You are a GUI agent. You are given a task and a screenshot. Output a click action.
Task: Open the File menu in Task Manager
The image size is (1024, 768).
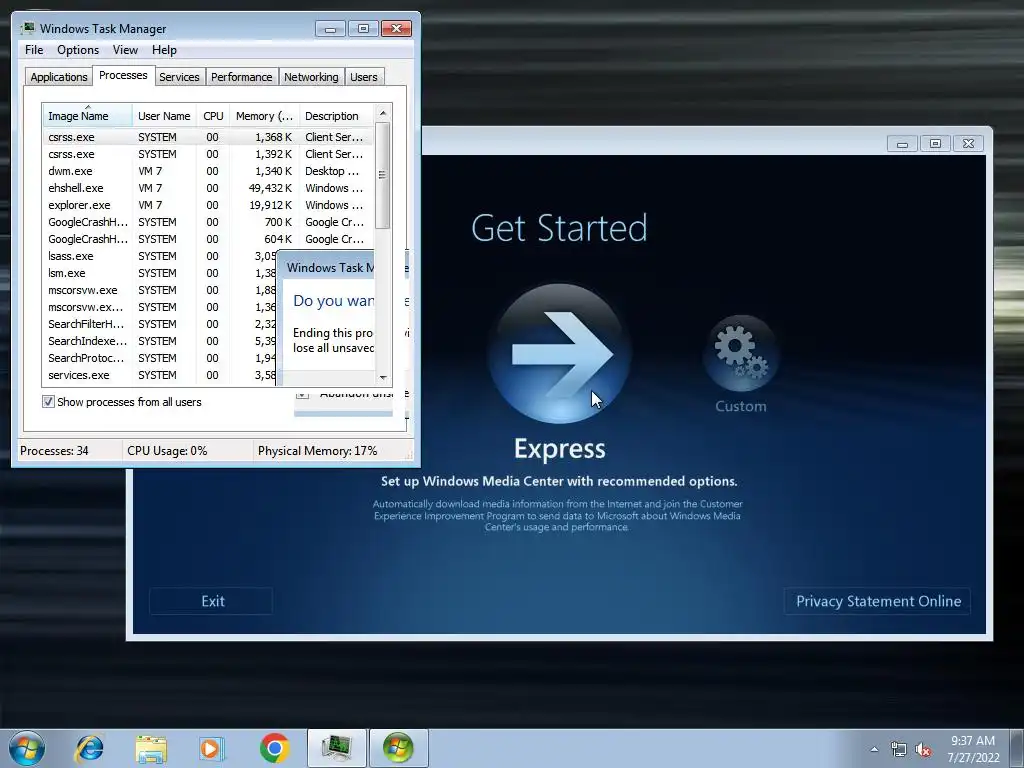tap(34, 50)
